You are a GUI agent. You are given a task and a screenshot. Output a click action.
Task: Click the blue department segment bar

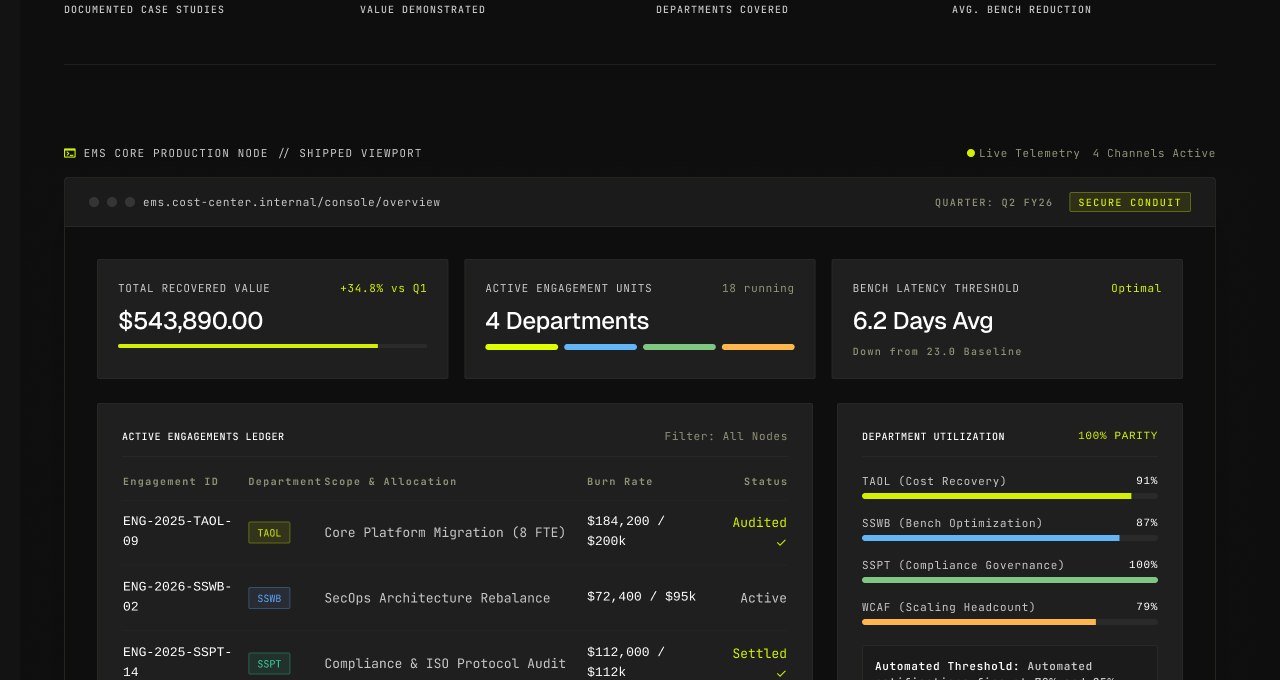600,347
